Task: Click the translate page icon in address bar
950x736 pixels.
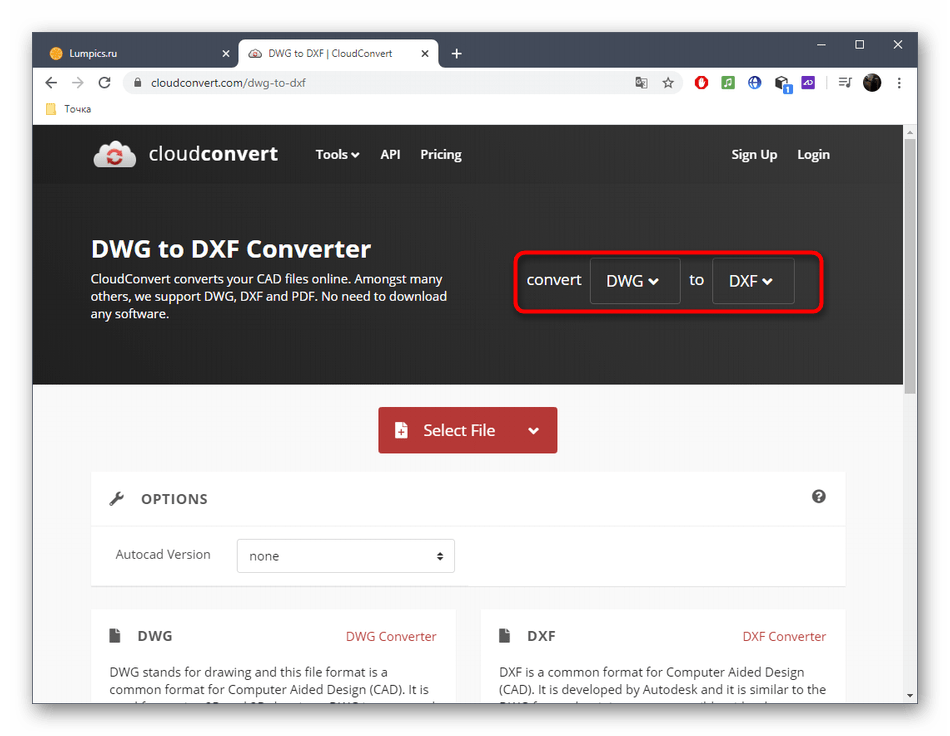Action: coord(642,83)
